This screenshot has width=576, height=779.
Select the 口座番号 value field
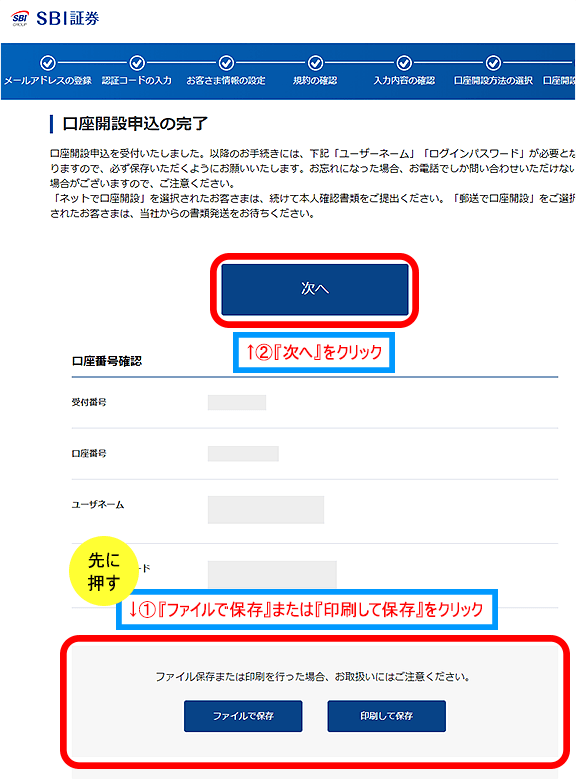(243, 454)
